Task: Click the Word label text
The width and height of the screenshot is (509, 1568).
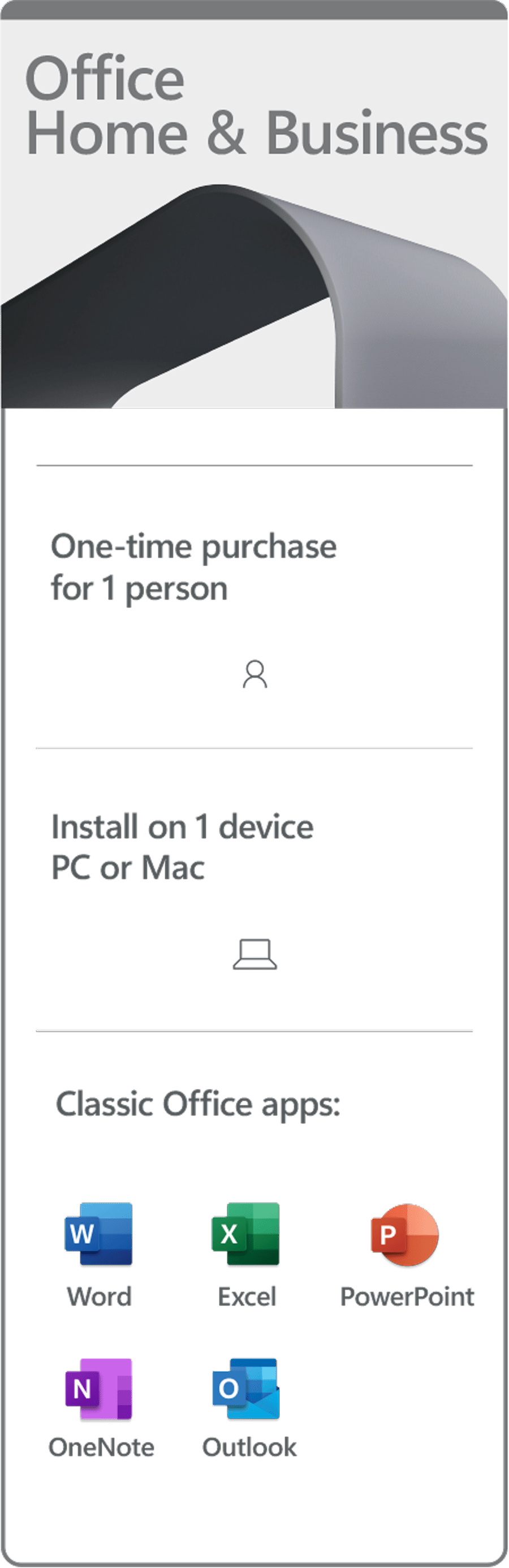Action: [x=99, y=1296]
